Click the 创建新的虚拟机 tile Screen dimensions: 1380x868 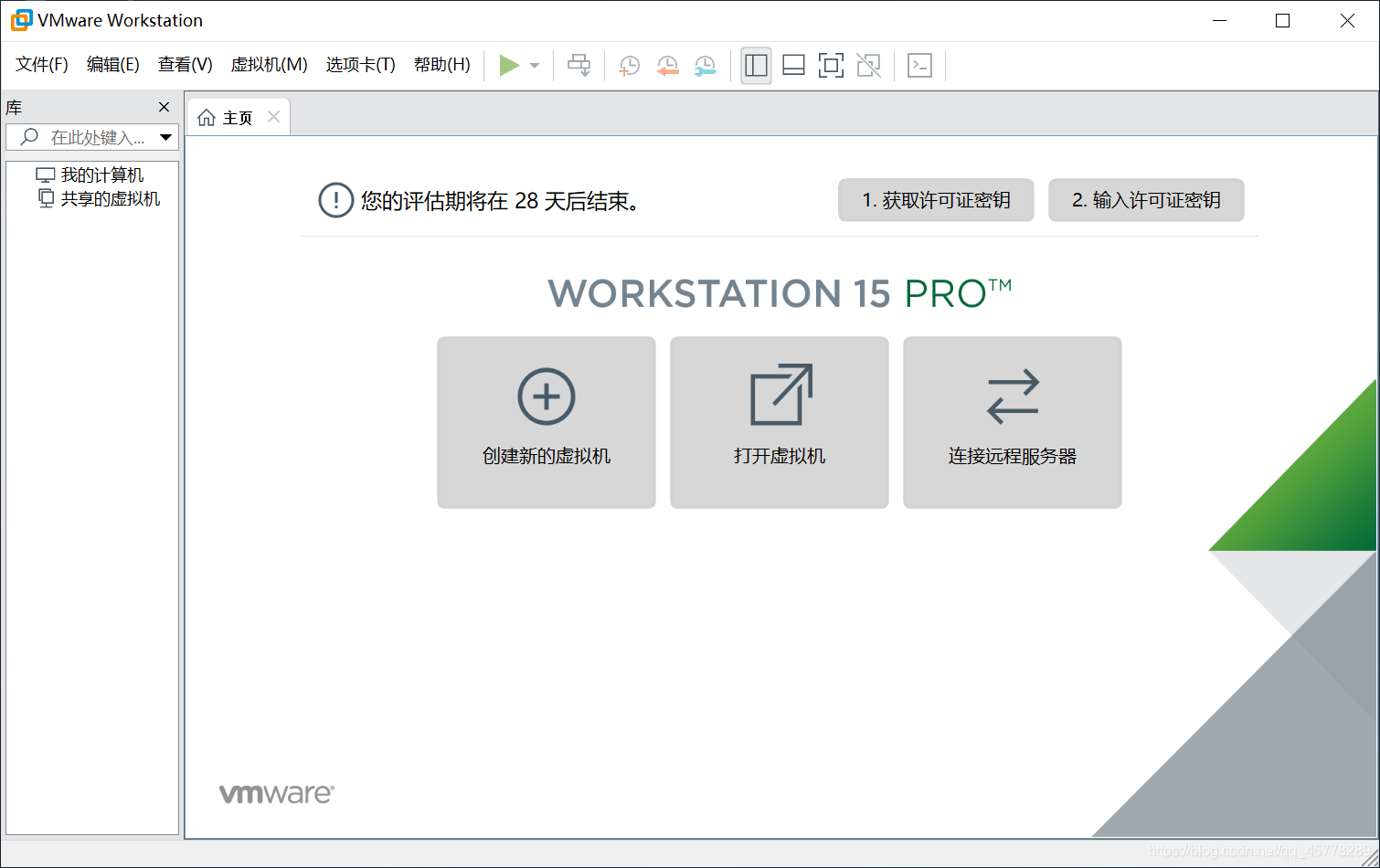[x=547, y=422]
